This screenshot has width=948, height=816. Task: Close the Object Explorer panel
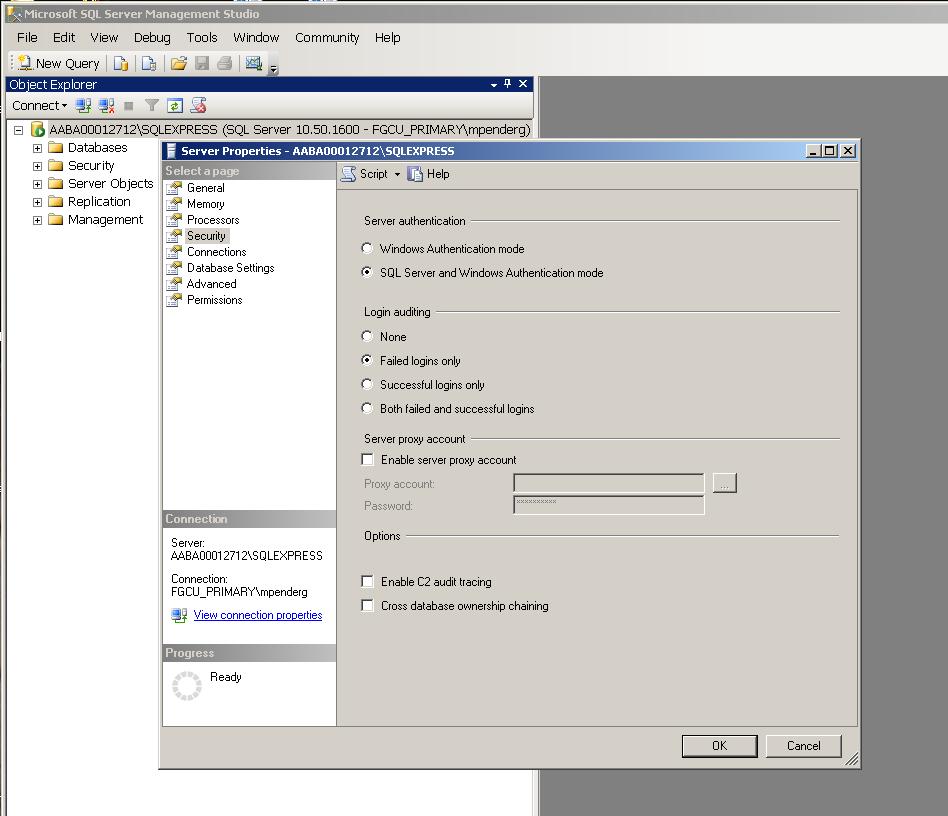[x=523, y=84]
